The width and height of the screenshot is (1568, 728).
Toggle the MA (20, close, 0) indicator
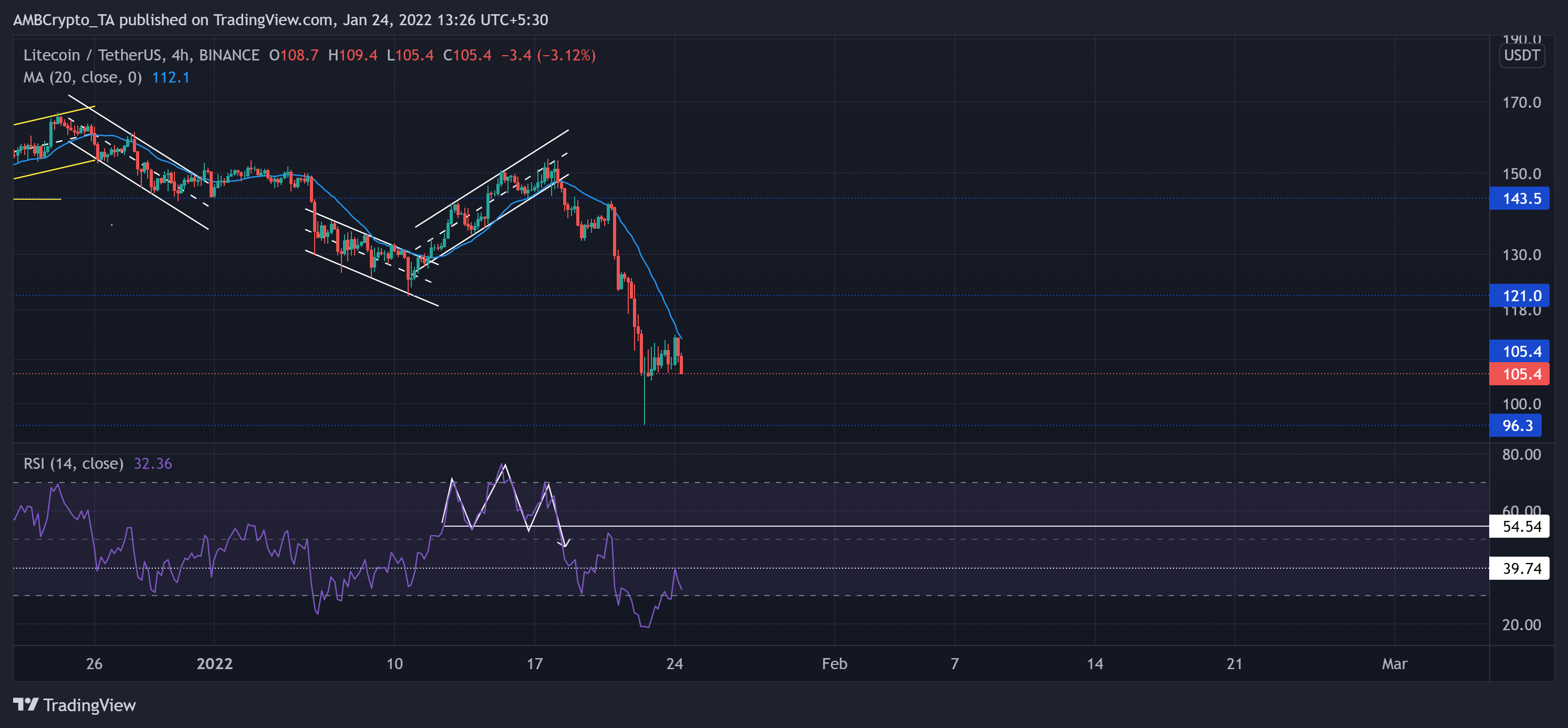pos(82,77)
